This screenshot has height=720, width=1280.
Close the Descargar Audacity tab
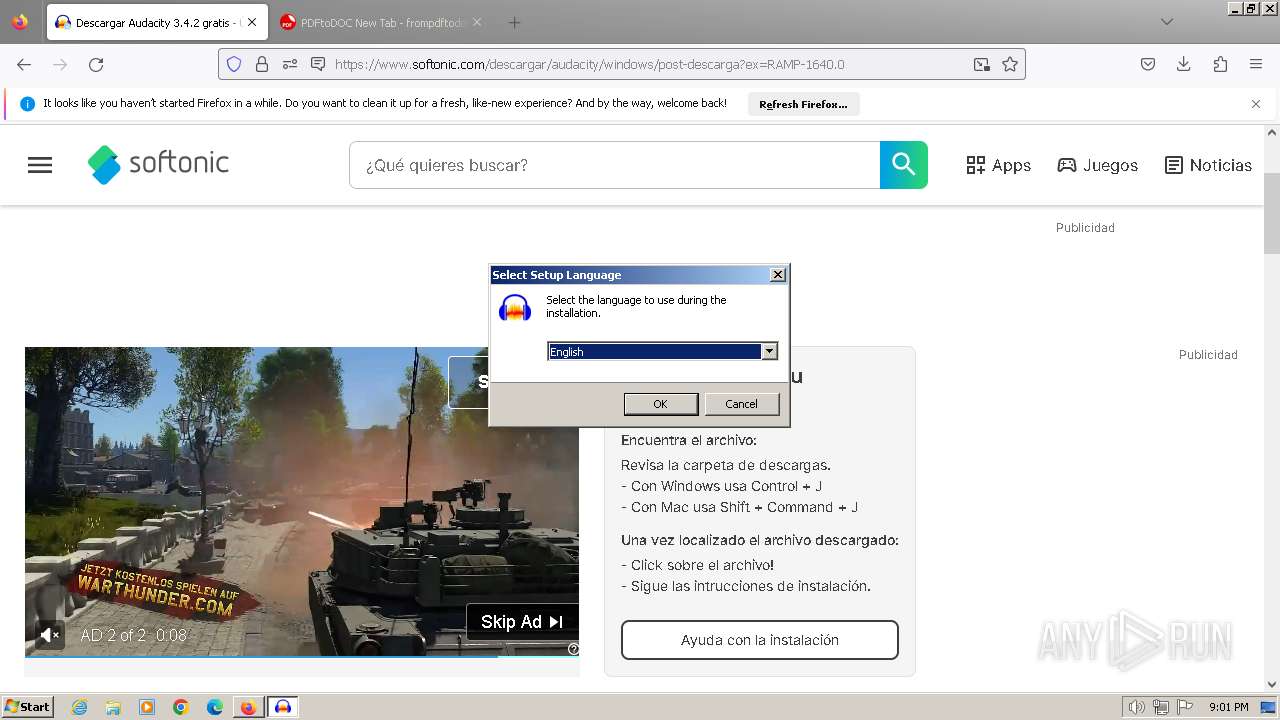(252, 22)
